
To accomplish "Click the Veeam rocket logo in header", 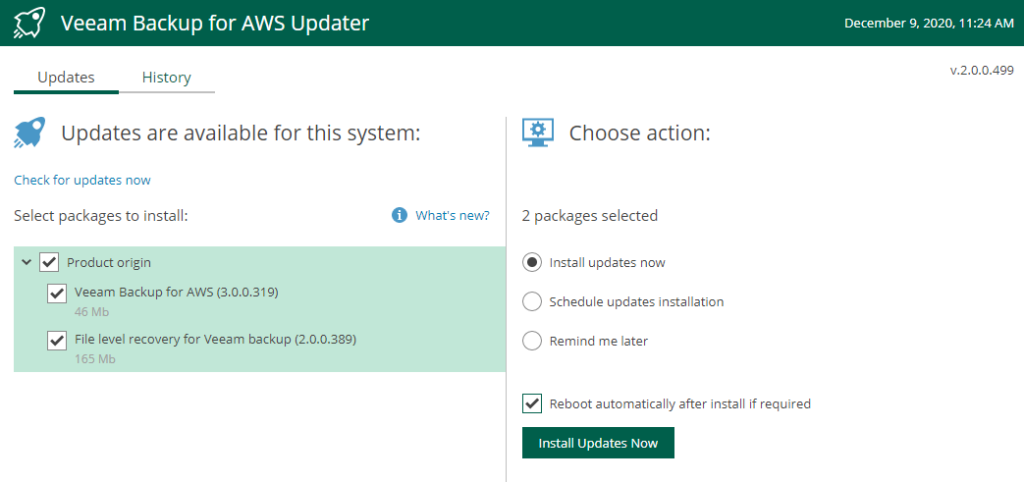I will (29, 23).
